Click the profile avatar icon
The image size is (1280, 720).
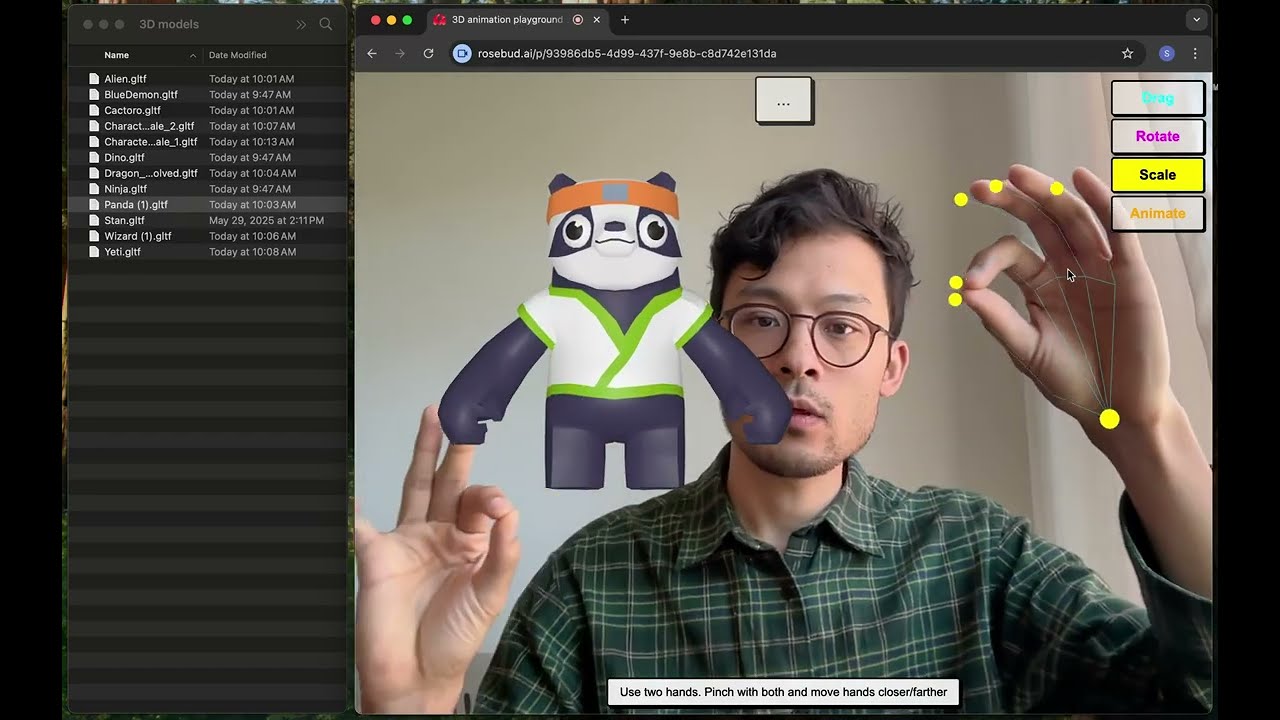(x=1166, y=54)
